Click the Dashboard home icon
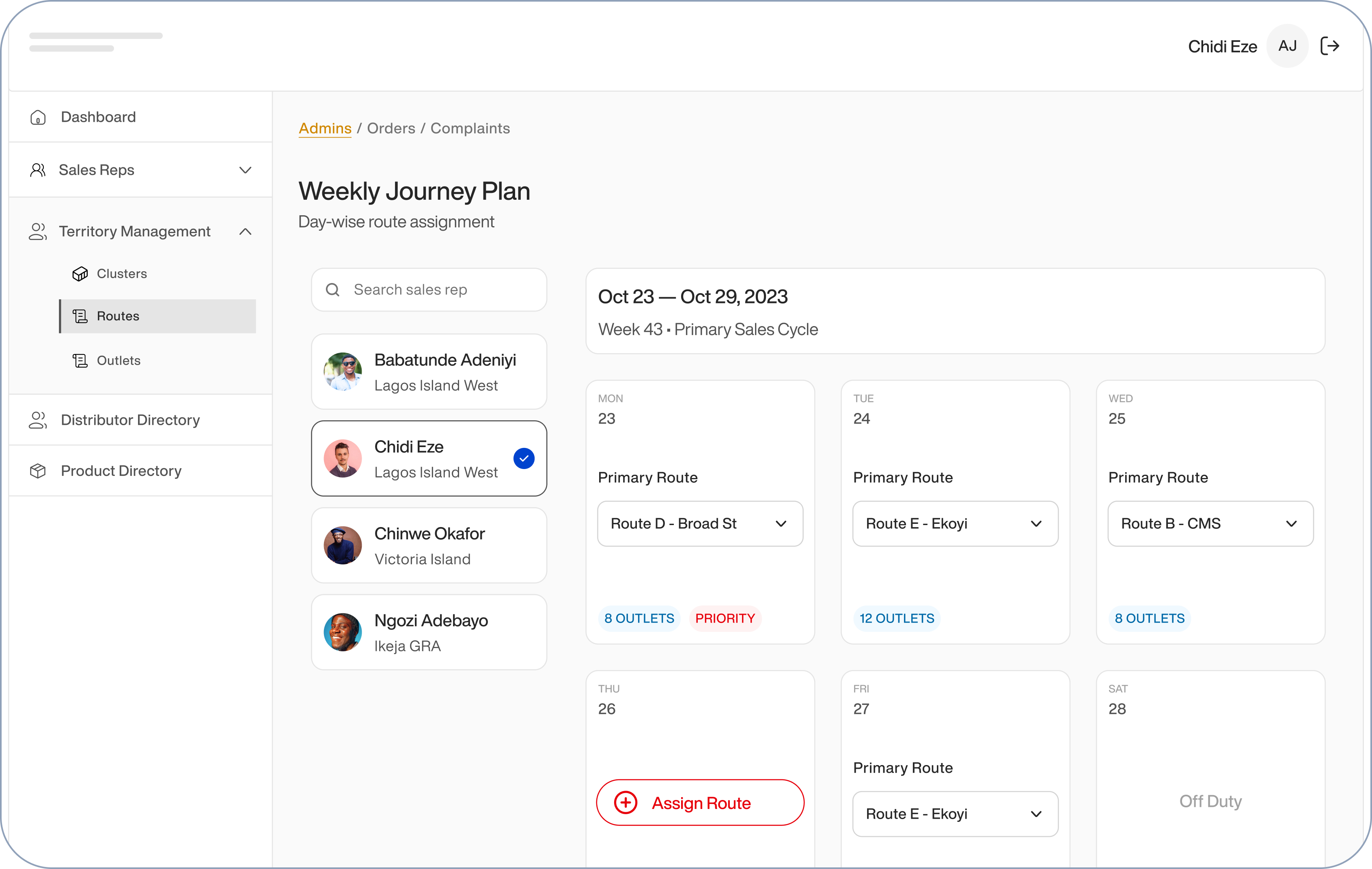1372x869 pixels. [x=38, y=117]
